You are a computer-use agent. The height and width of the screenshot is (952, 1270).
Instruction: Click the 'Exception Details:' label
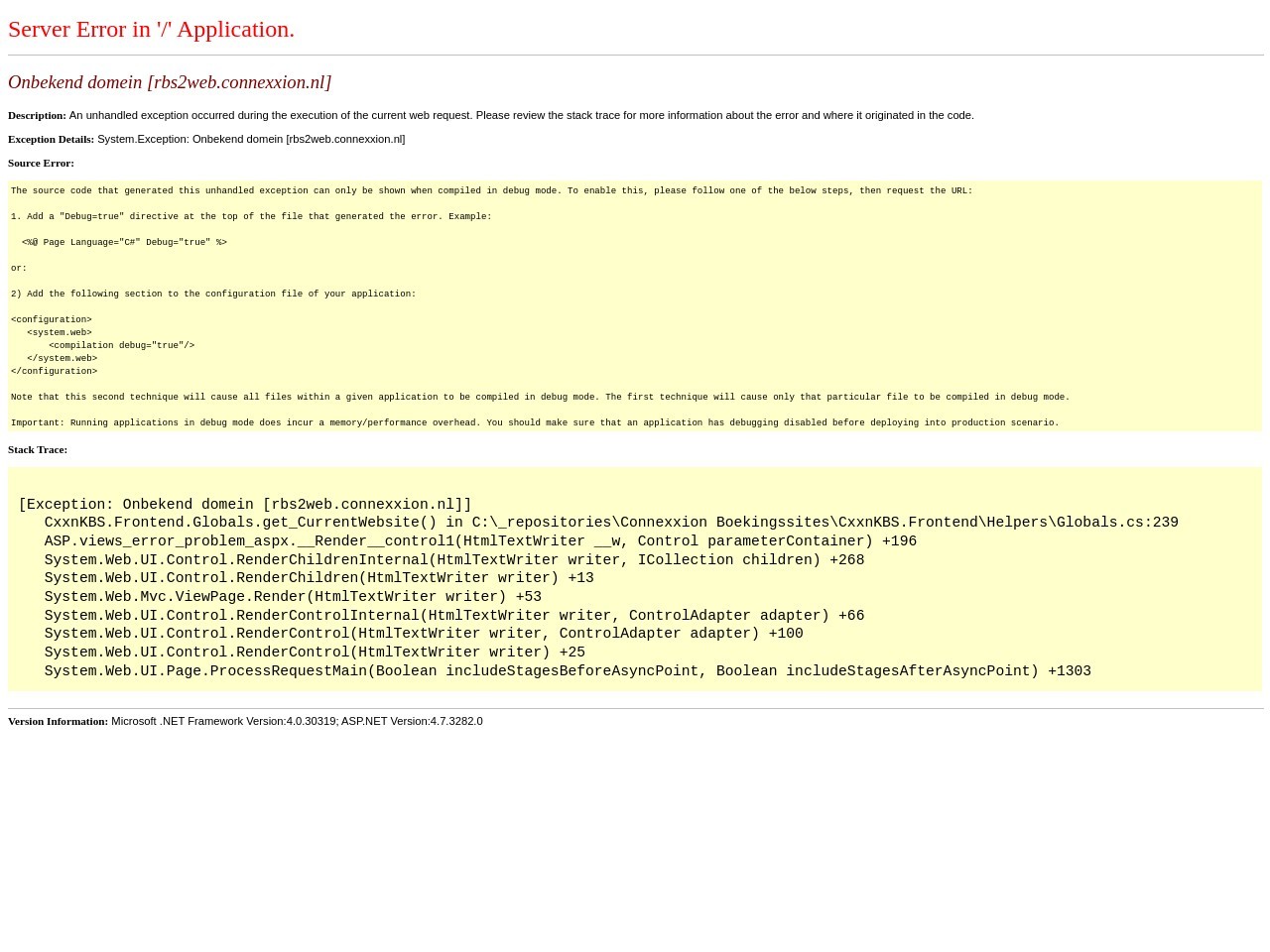coord(51,139)
